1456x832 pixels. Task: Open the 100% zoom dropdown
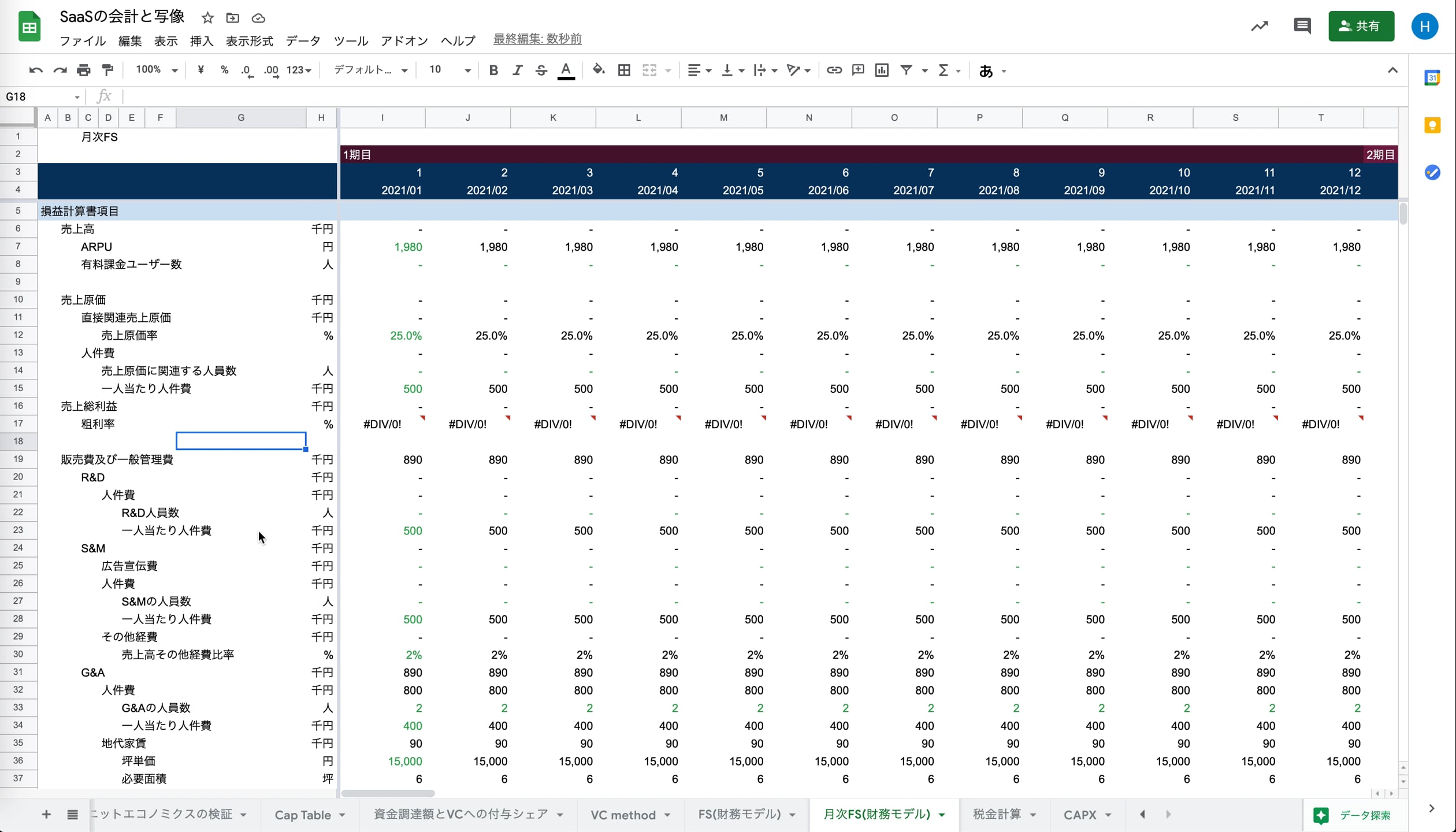[156, 70]
